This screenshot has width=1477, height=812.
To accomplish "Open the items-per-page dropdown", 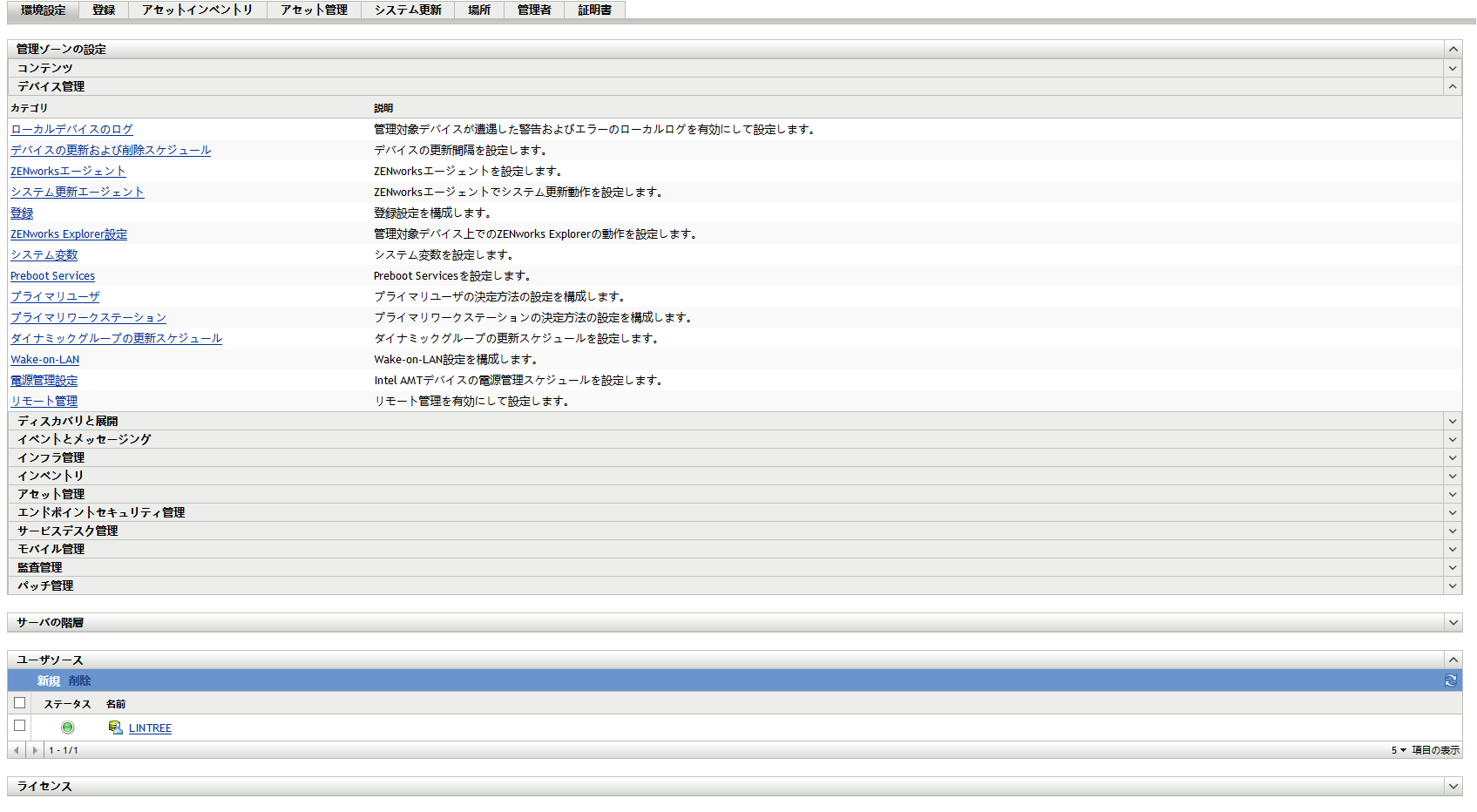I will pyautogui.click(x=1399, y=750).
